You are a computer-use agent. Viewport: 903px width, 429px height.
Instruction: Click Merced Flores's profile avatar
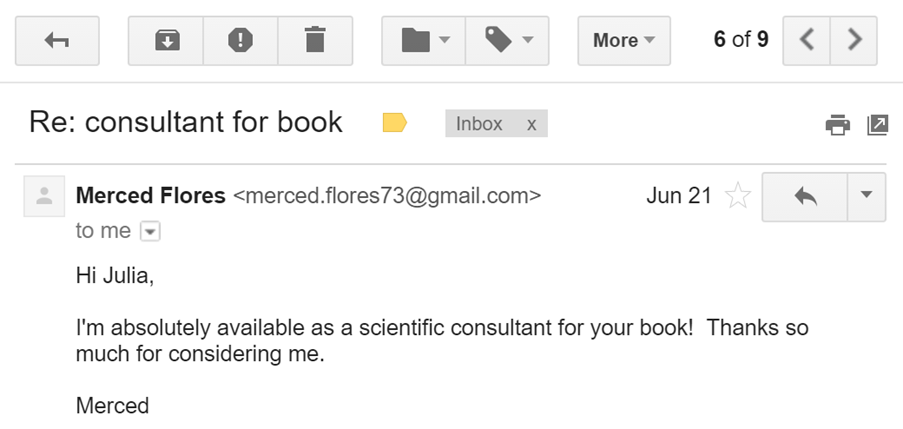tap(43, 196)
